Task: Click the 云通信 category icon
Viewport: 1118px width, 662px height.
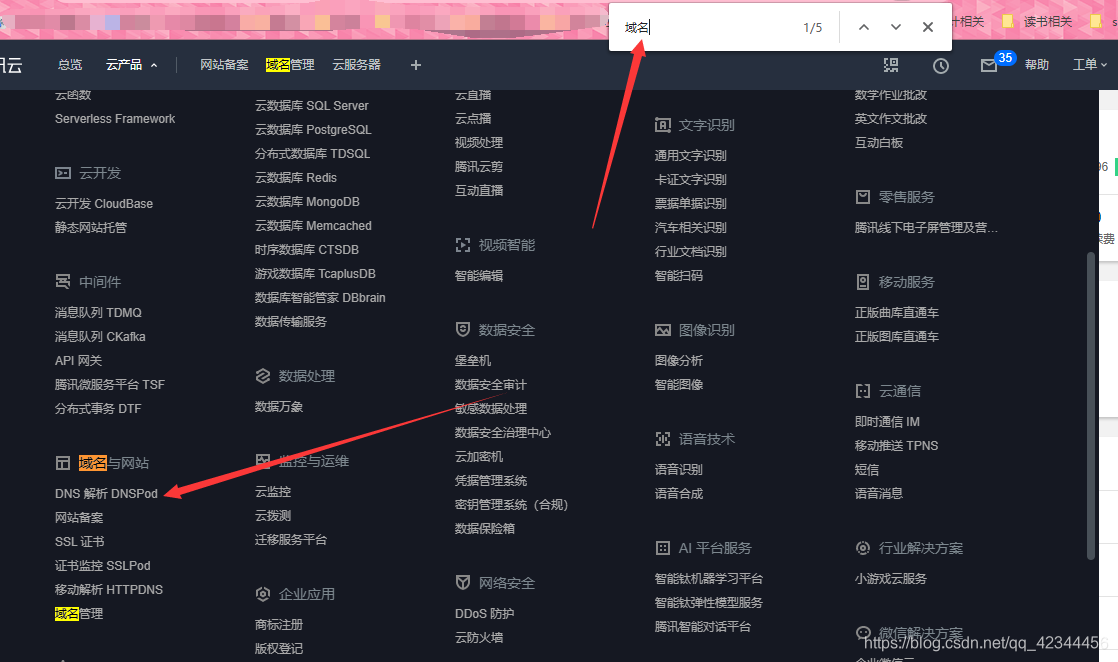Action: 863,391
